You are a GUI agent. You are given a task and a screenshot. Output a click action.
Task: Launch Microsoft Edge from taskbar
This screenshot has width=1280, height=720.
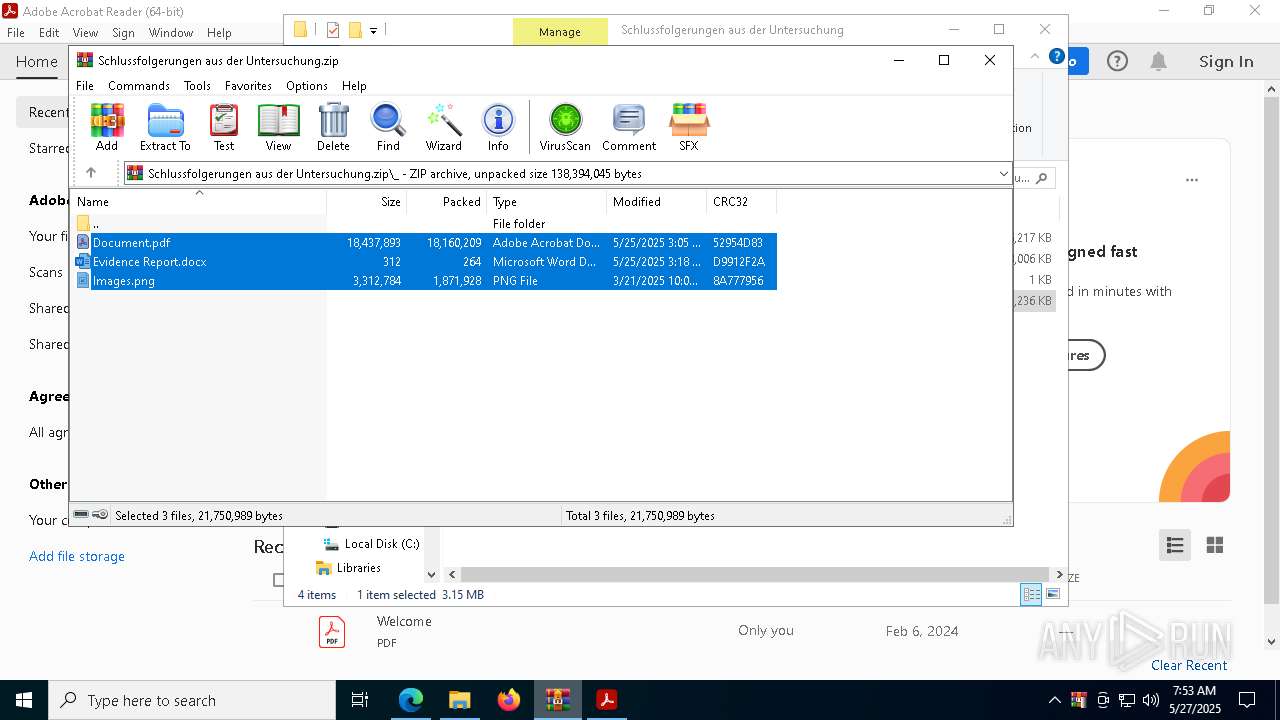[x=411, y=700]
